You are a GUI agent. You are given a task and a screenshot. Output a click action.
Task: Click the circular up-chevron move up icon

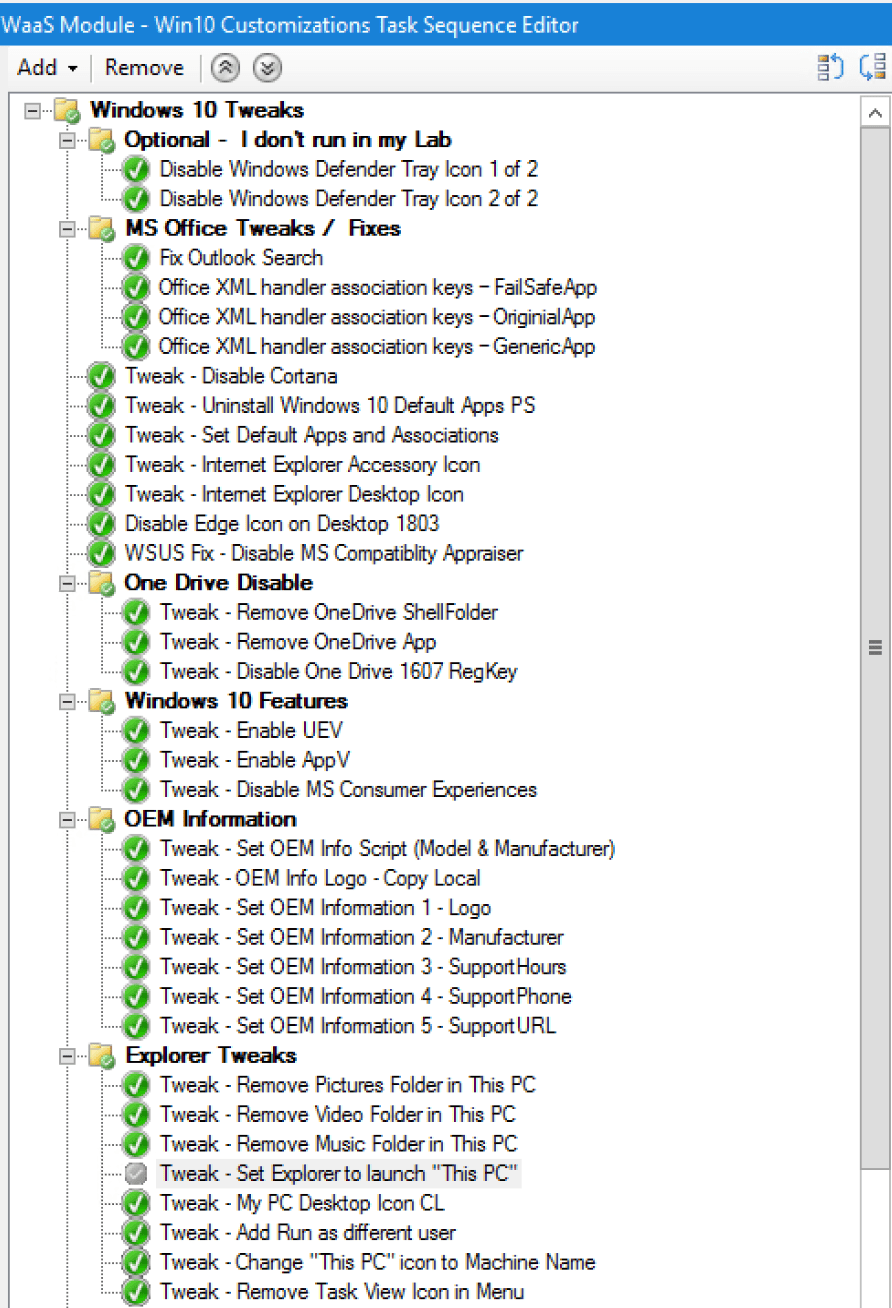[225, 68]
